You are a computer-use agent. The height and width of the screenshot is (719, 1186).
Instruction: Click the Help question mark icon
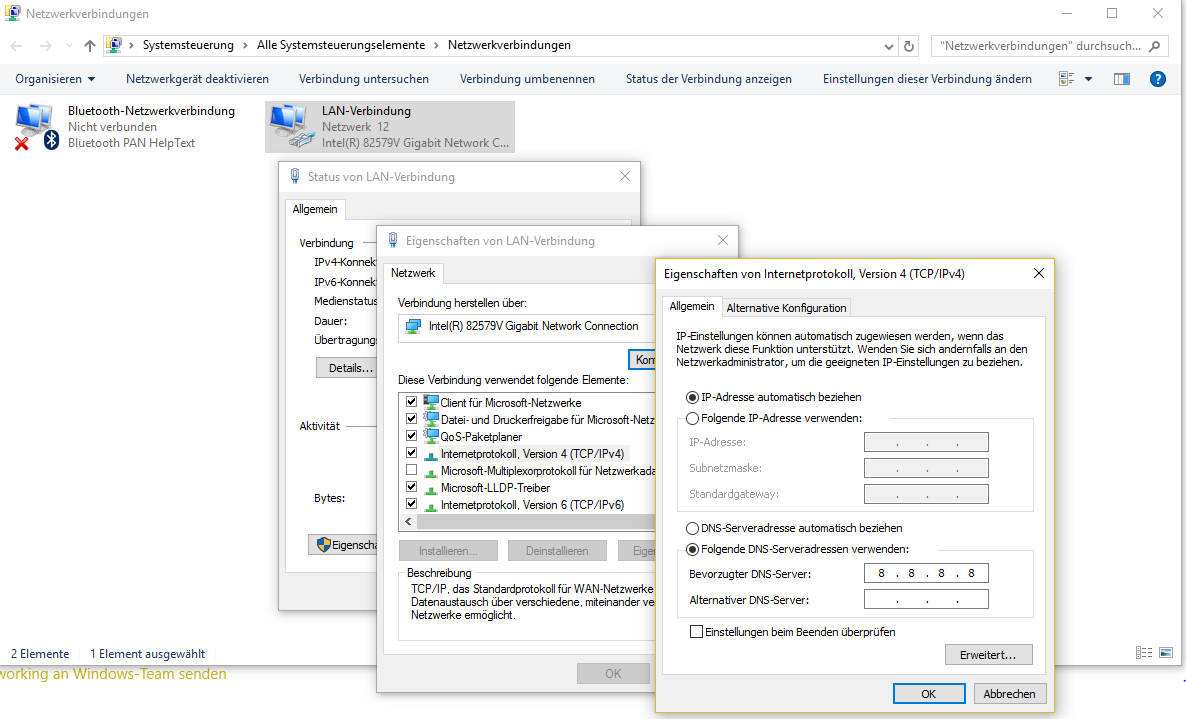point(1157,79)
